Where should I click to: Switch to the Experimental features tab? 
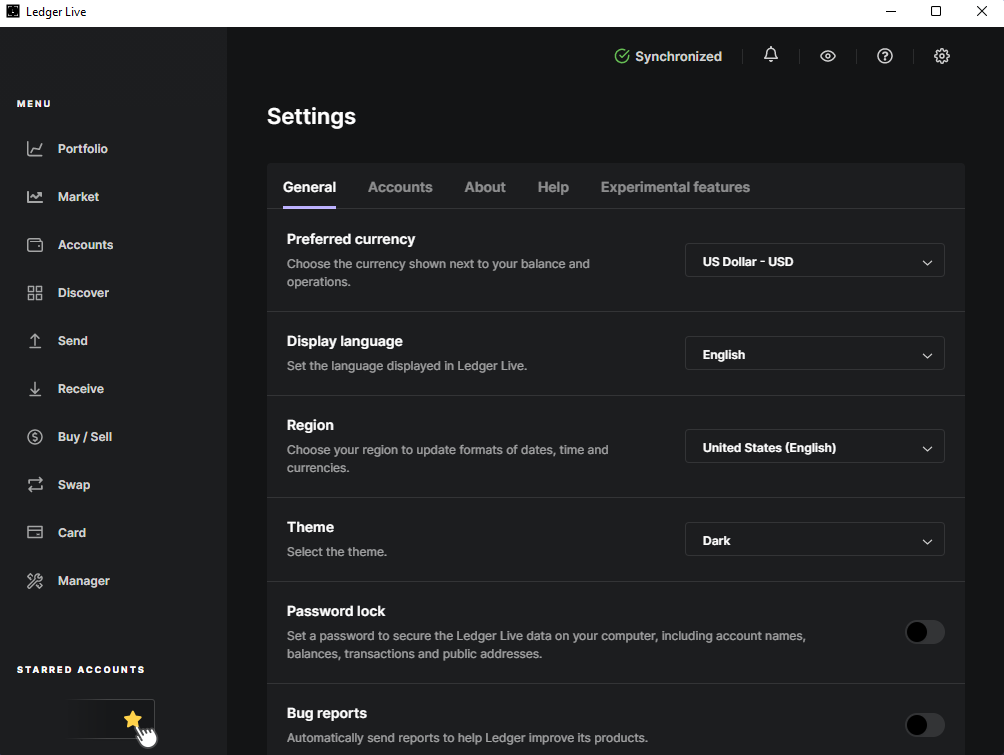[675, 187]
